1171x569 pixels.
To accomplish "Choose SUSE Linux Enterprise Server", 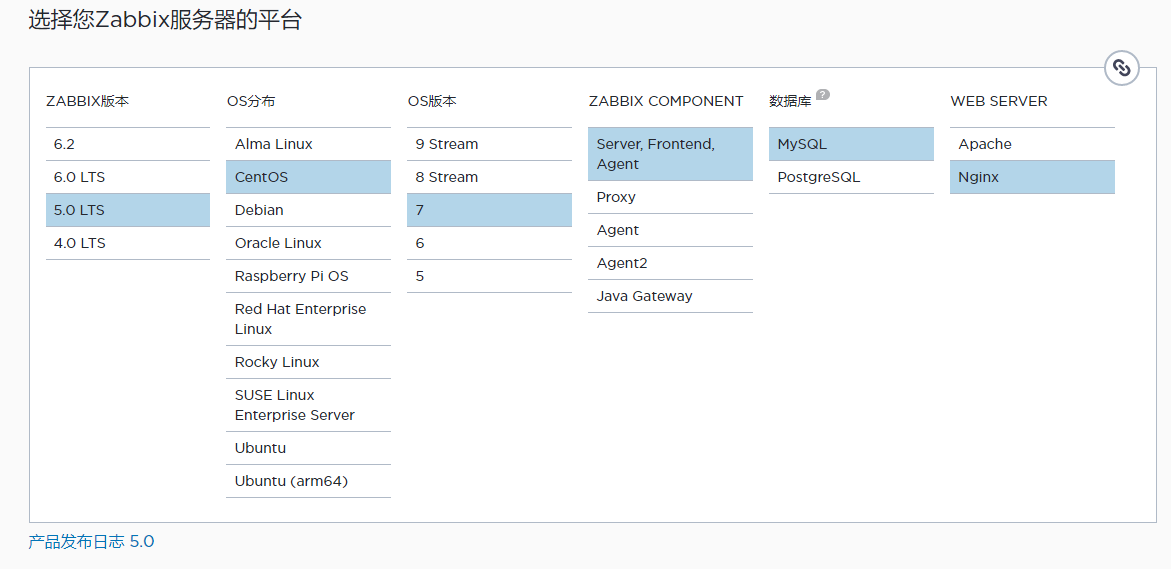I will click(x=308, y=405).
